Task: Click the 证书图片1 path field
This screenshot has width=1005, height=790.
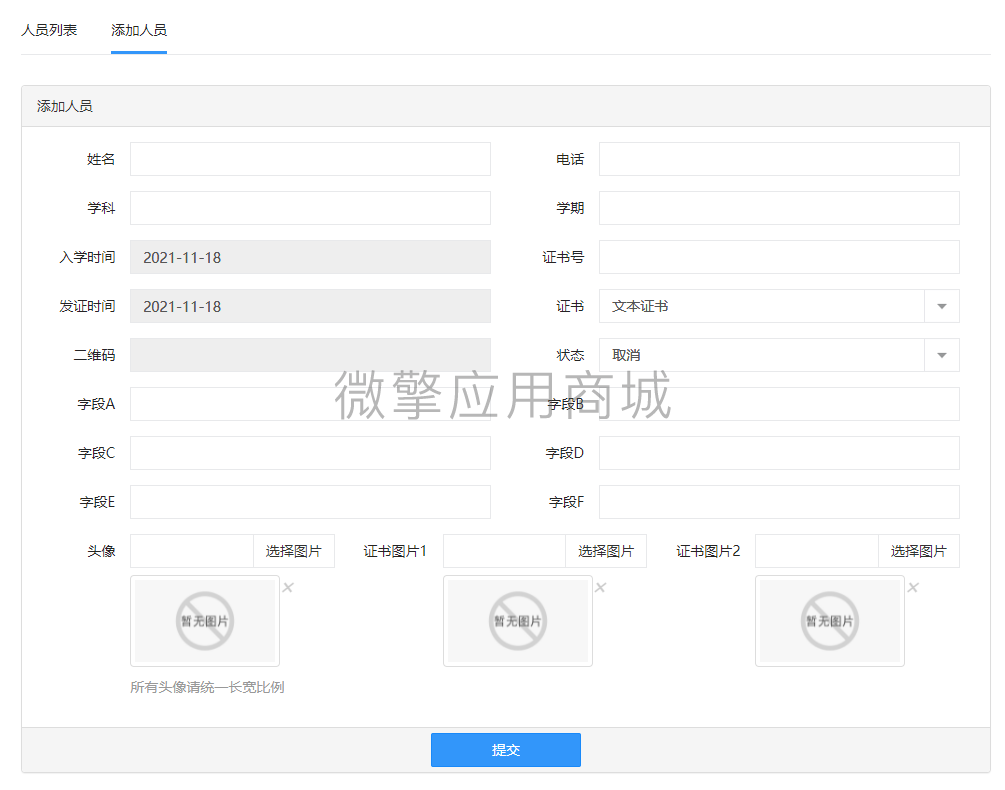Action: tap(504, 551)
